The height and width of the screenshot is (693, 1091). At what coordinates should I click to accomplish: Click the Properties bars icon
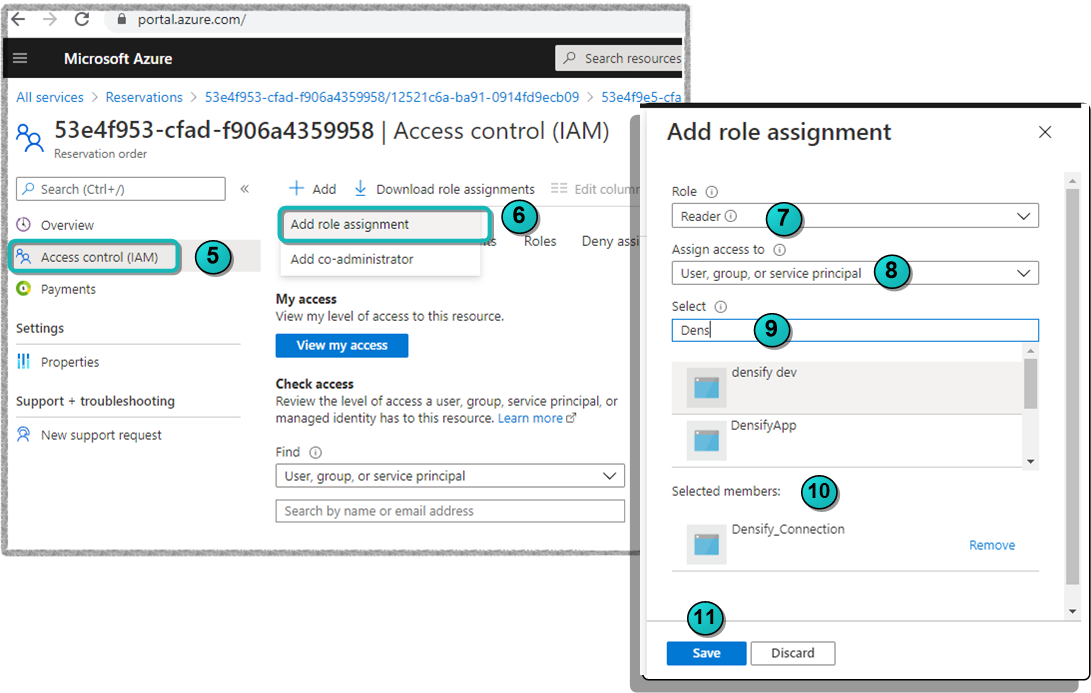(x=24, y=361)
